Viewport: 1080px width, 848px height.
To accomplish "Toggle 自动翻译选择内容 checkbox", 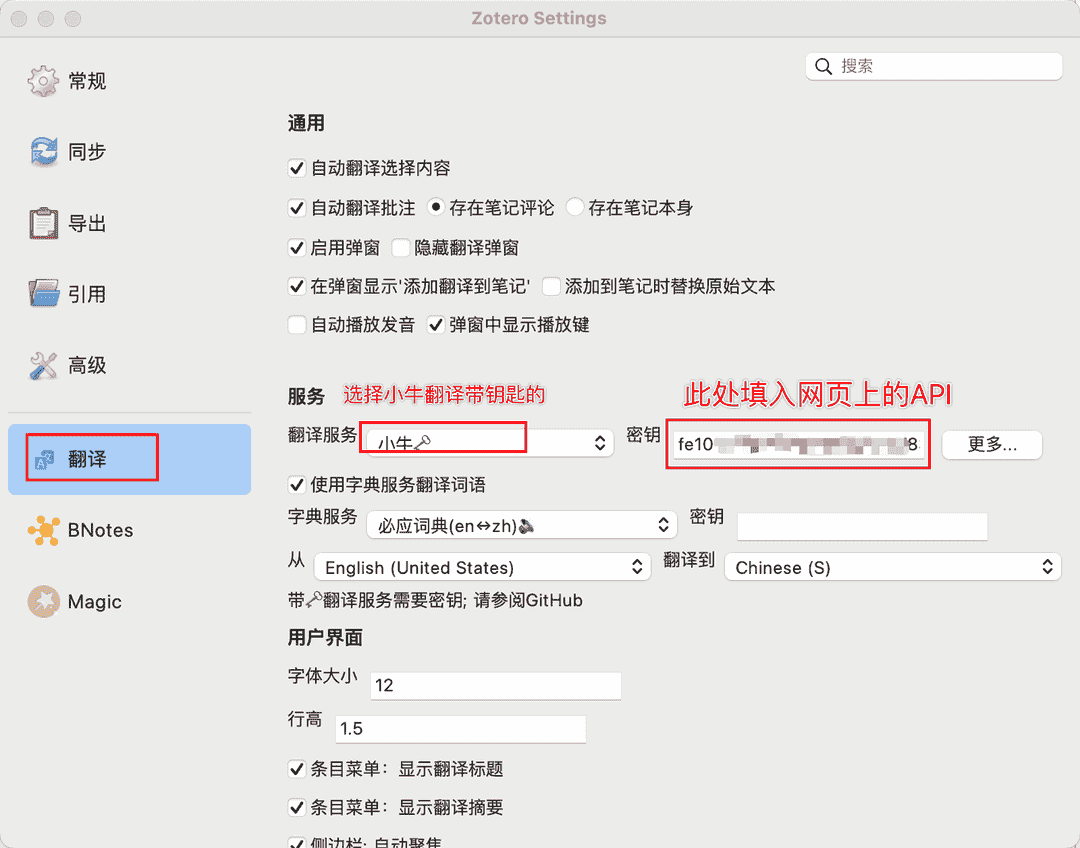I will (x=296, y=168).
